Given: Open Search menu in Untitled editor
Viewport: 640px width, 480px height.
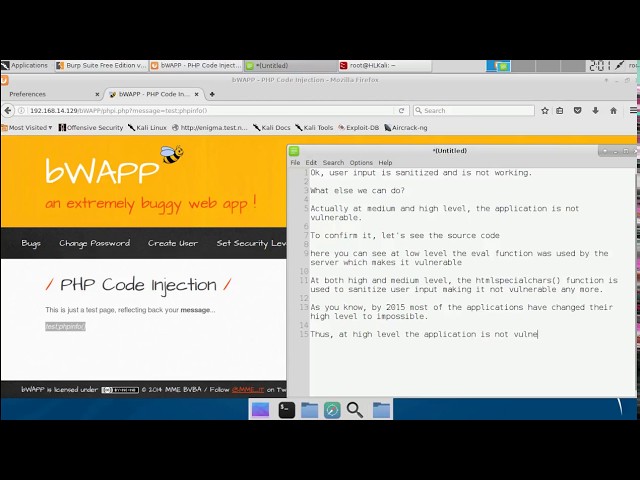Looking at the screenshot, I should tap(333, 162).
